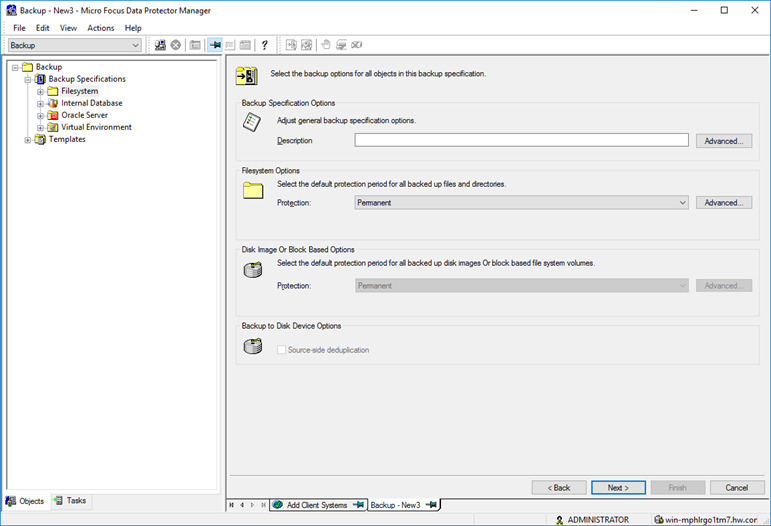Click the grayed last toolbar icon on the right

356,45
